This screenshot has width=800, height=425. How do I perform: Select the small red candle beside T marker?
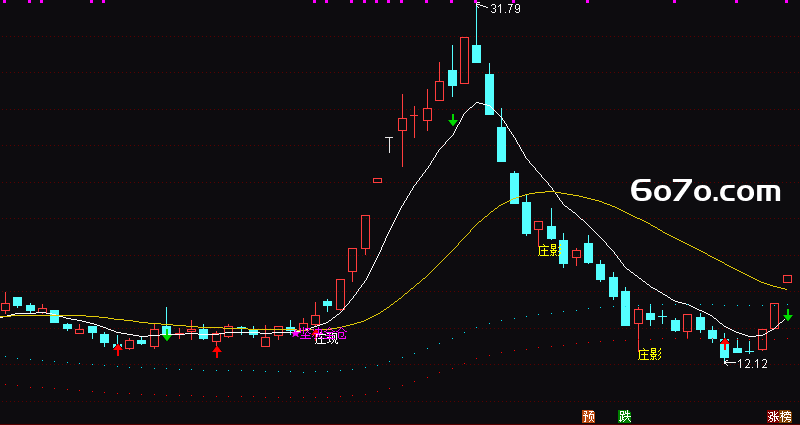coord(378,180)
